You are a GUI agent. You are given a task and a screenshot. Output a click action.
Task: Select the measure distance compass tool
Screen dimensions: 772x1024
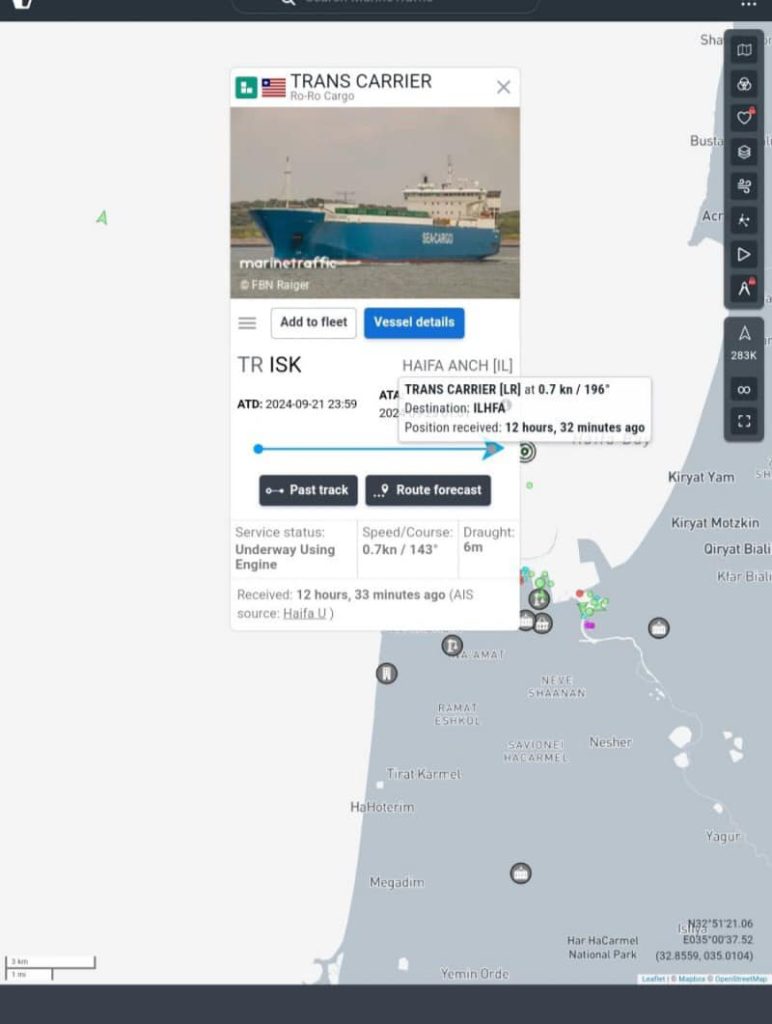coord(744,289)
